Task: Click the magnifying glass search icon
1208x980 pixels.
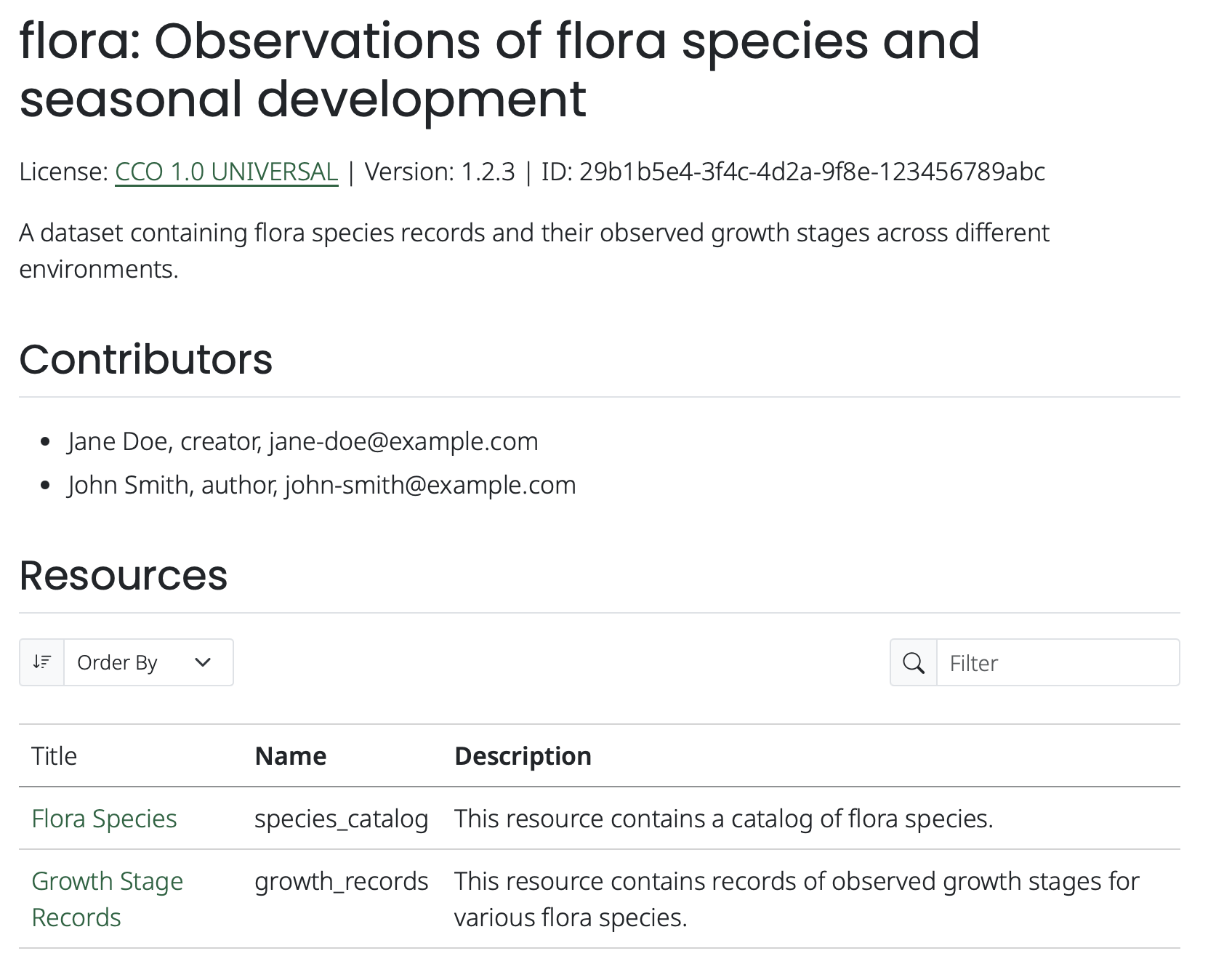Action: pyautogui.click(x=913, y=662)
